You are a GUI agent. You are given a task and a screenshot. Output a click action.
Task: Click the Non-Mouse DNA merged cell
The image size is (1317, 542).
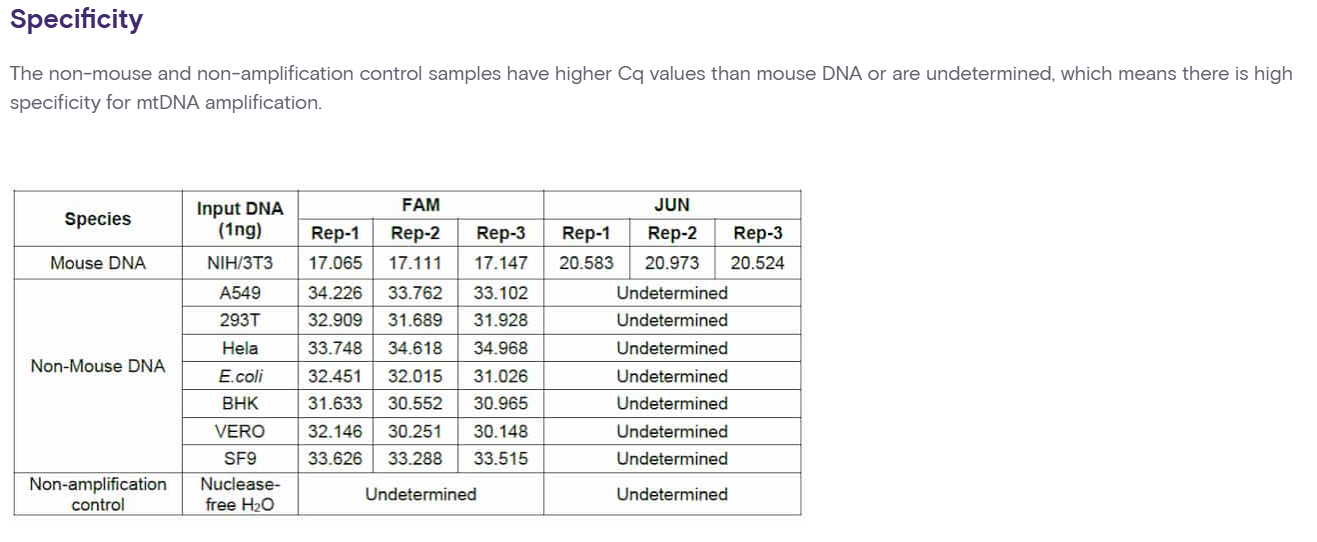click(98, 366)
